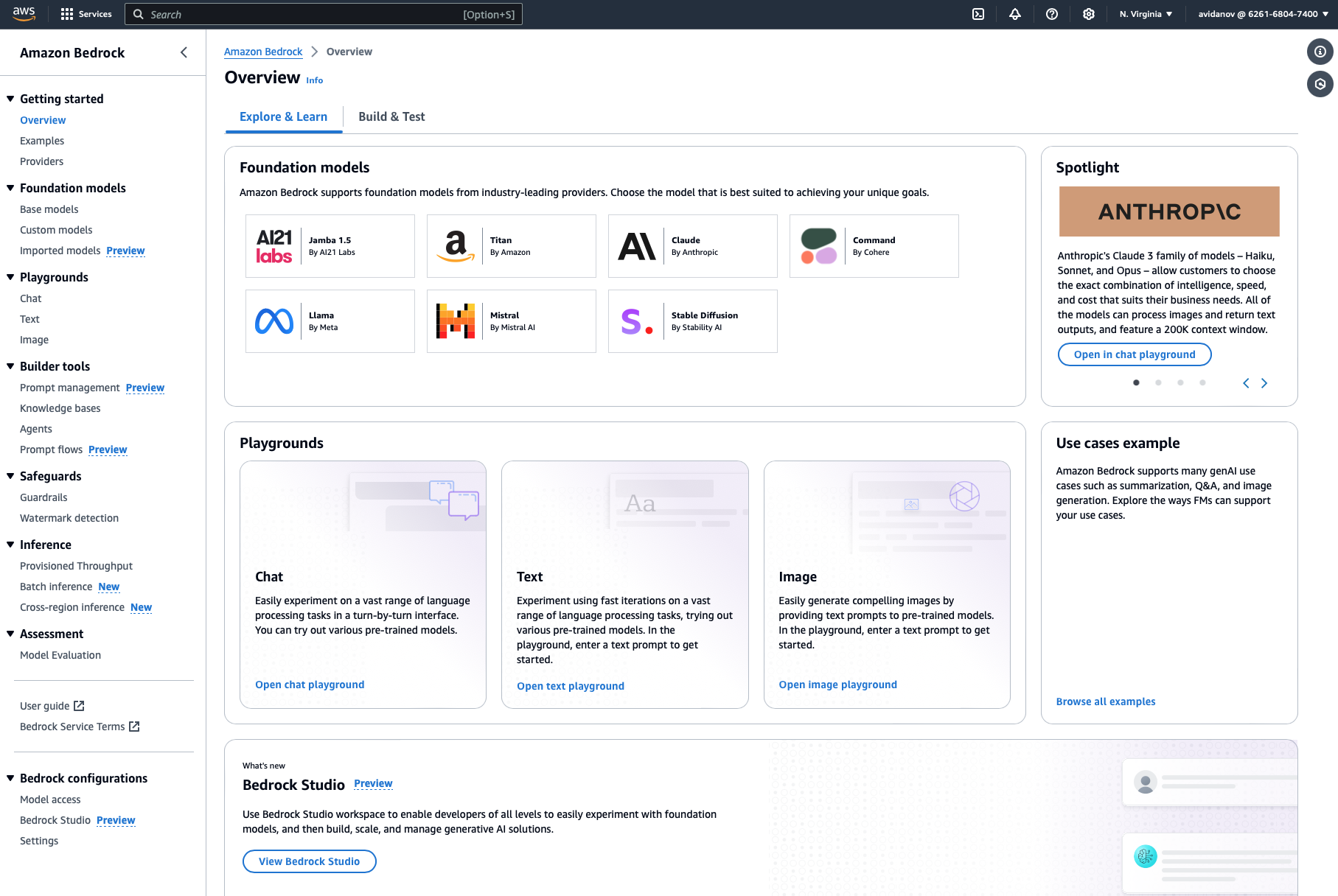Select the AI21 labs Jamba 1.5 card
This screenshot has width=1338, height=896.
[x=330, y=246]
